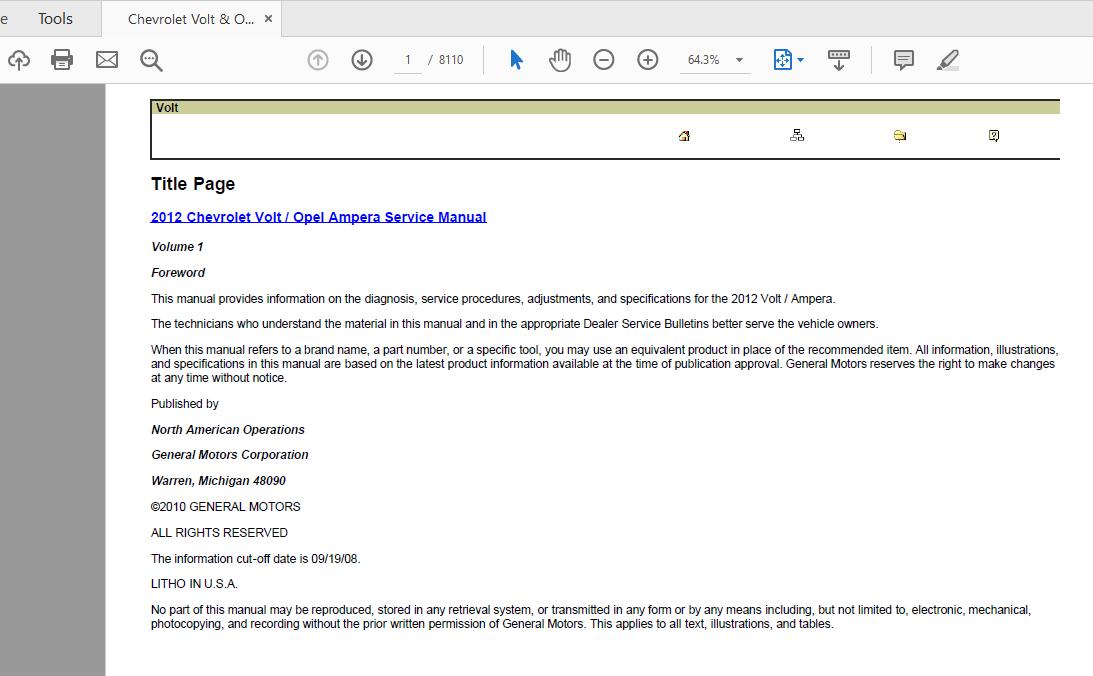Click the home icon in Volt header
The image size is (1093, 676).
click(685, 136)
